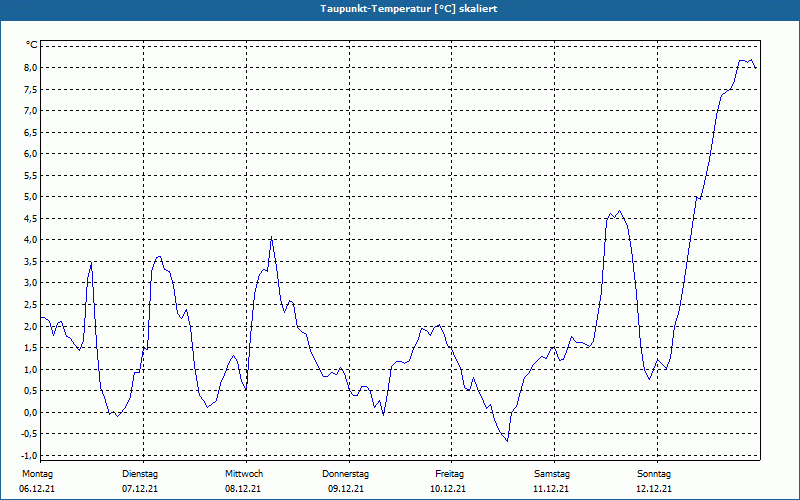Screen dimensions: 800x500
Task: Click the 6,0 y-axis label
Action: 31,154
